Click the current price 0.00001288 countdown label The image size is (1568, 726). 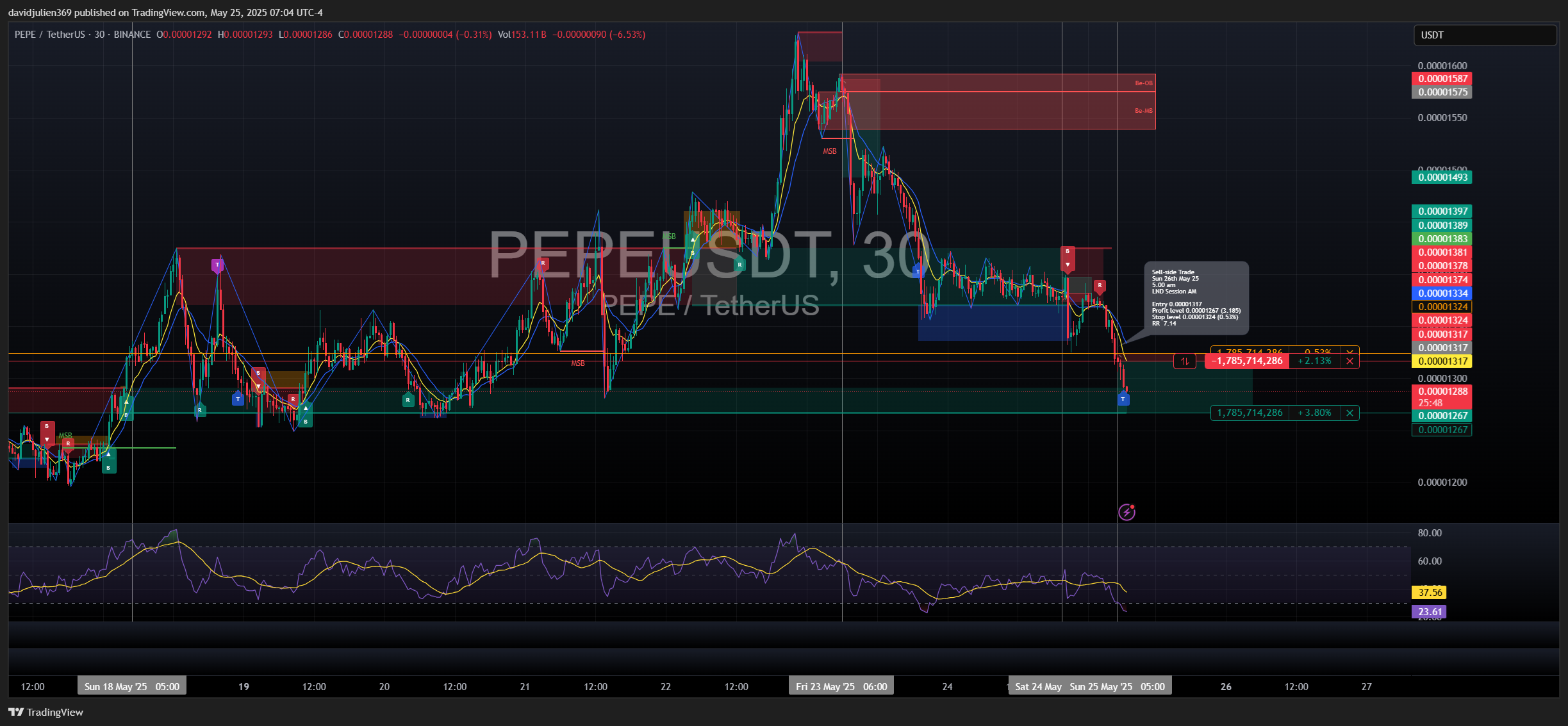tap(1442, 397)
